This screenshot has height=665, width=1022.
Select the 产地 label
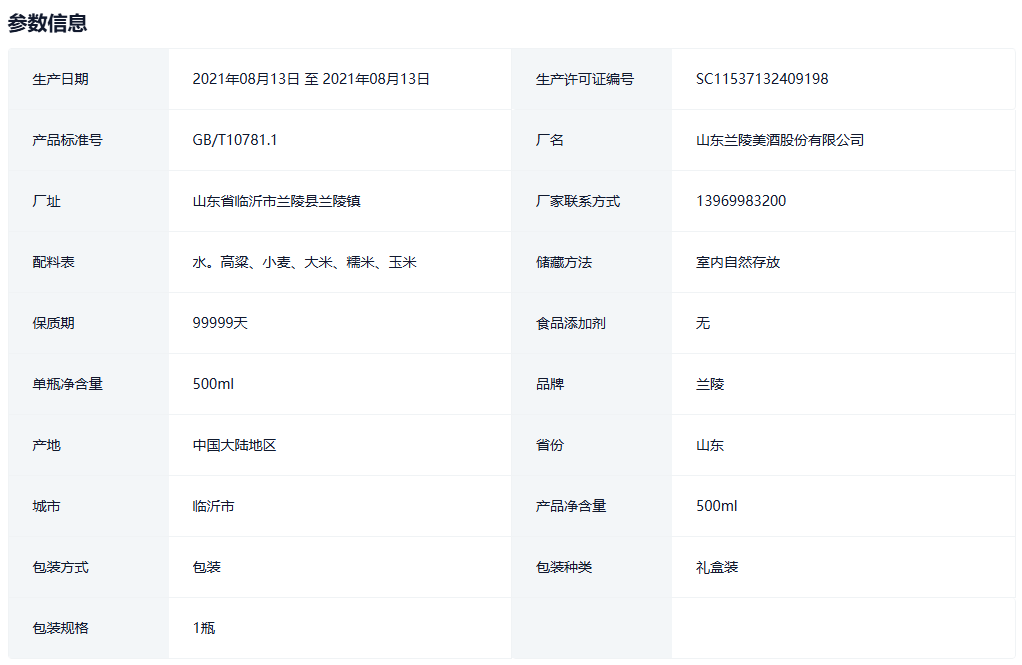[46, 445]
